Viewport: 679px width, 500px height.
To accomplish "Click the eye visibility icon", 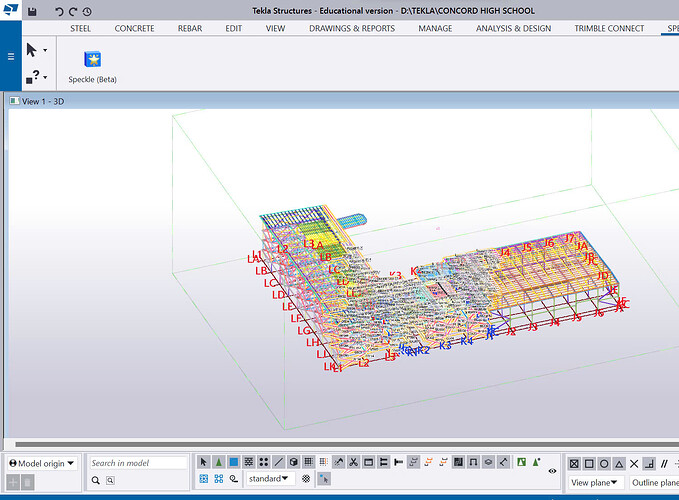I will (x=552, y=471).
